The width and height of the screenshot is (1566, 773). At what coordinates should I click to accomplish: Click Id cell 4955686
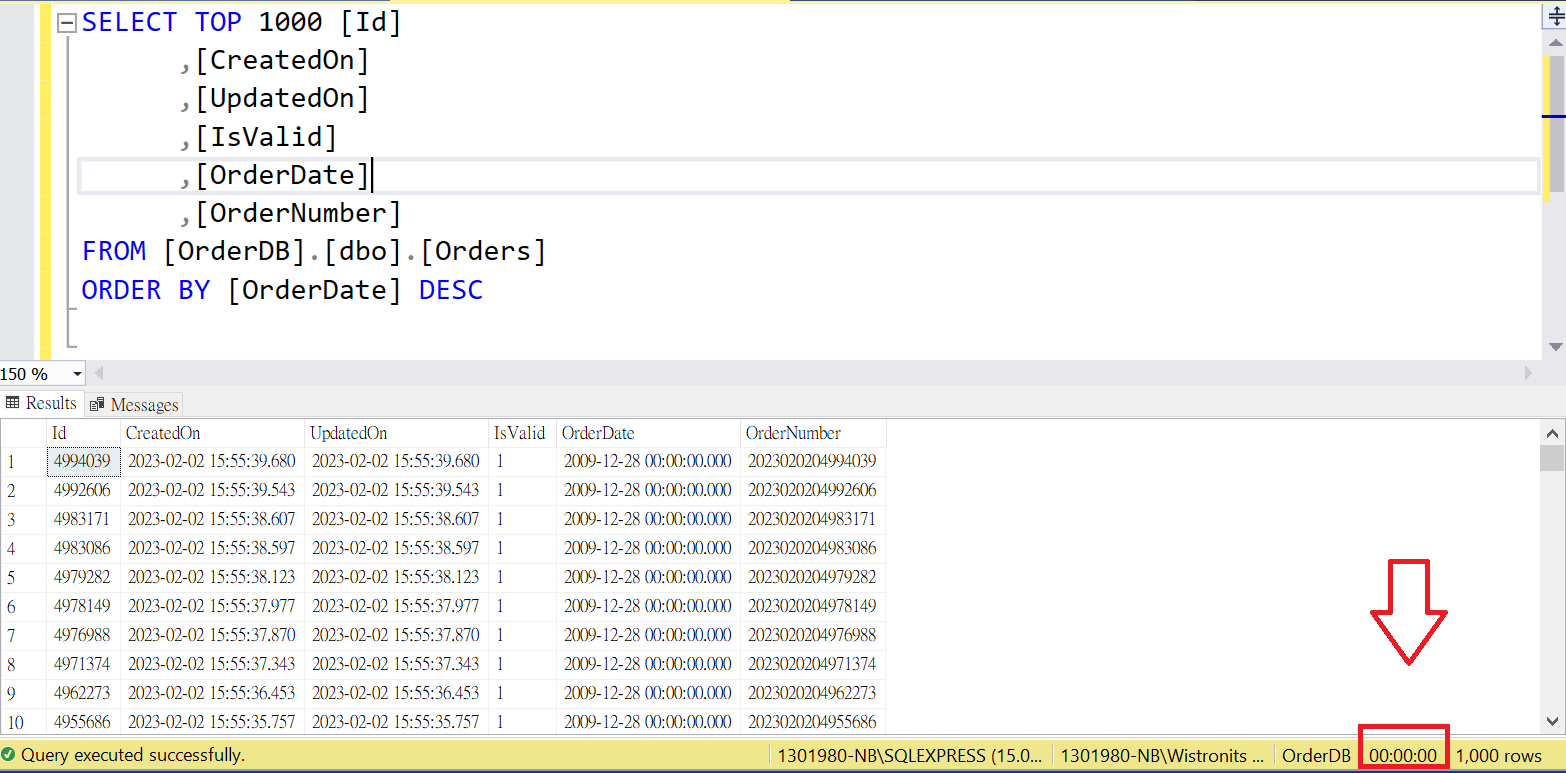click(84, 721)
